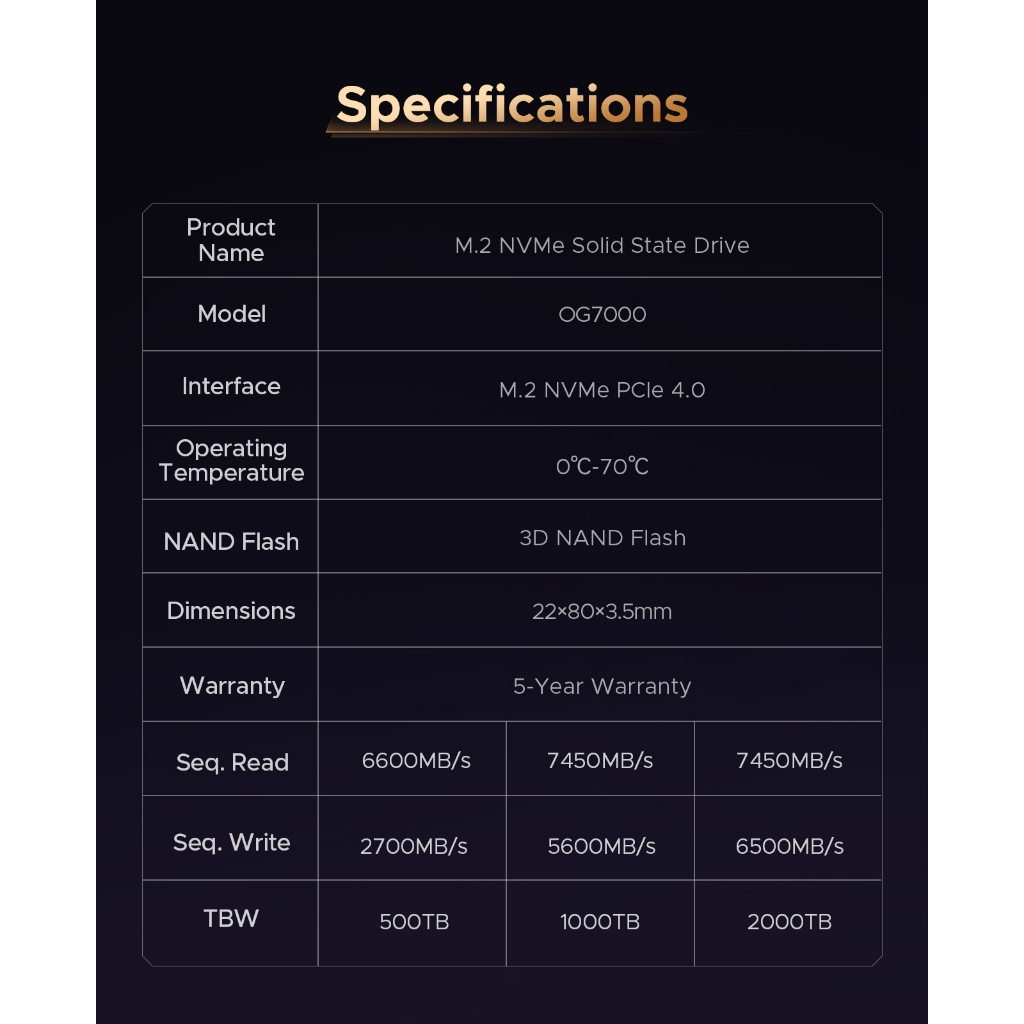Select the 2000TB endurance cell
The height and width of the screenshot is (1024, 1024).
(x=789, y=922)
